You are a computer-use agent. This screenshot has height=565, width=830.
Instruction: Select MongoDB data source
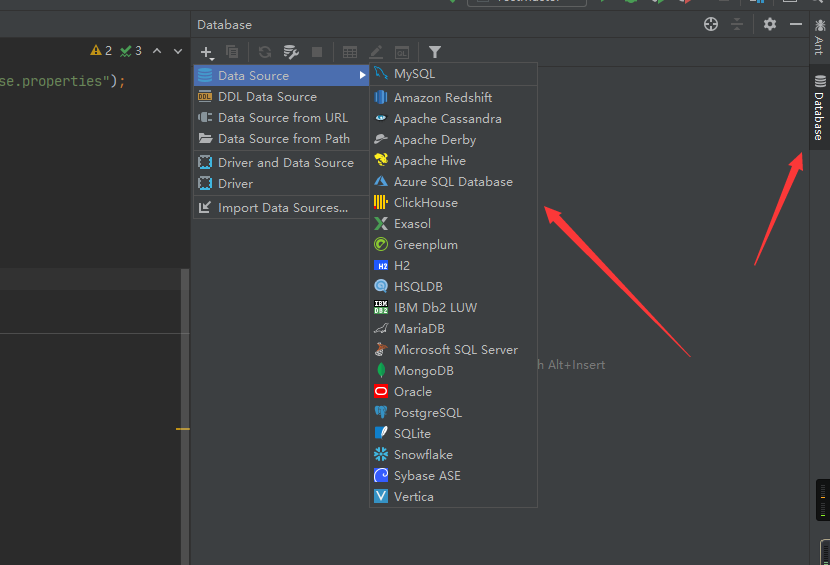point(454,371)
